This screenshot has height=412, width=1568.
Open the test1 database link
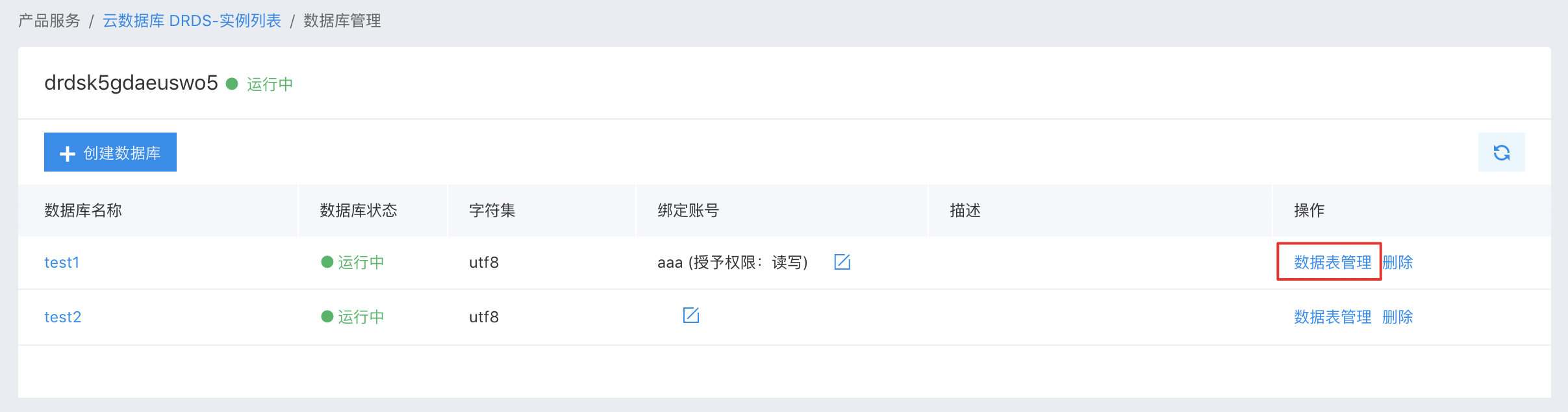tap(62, 263)
